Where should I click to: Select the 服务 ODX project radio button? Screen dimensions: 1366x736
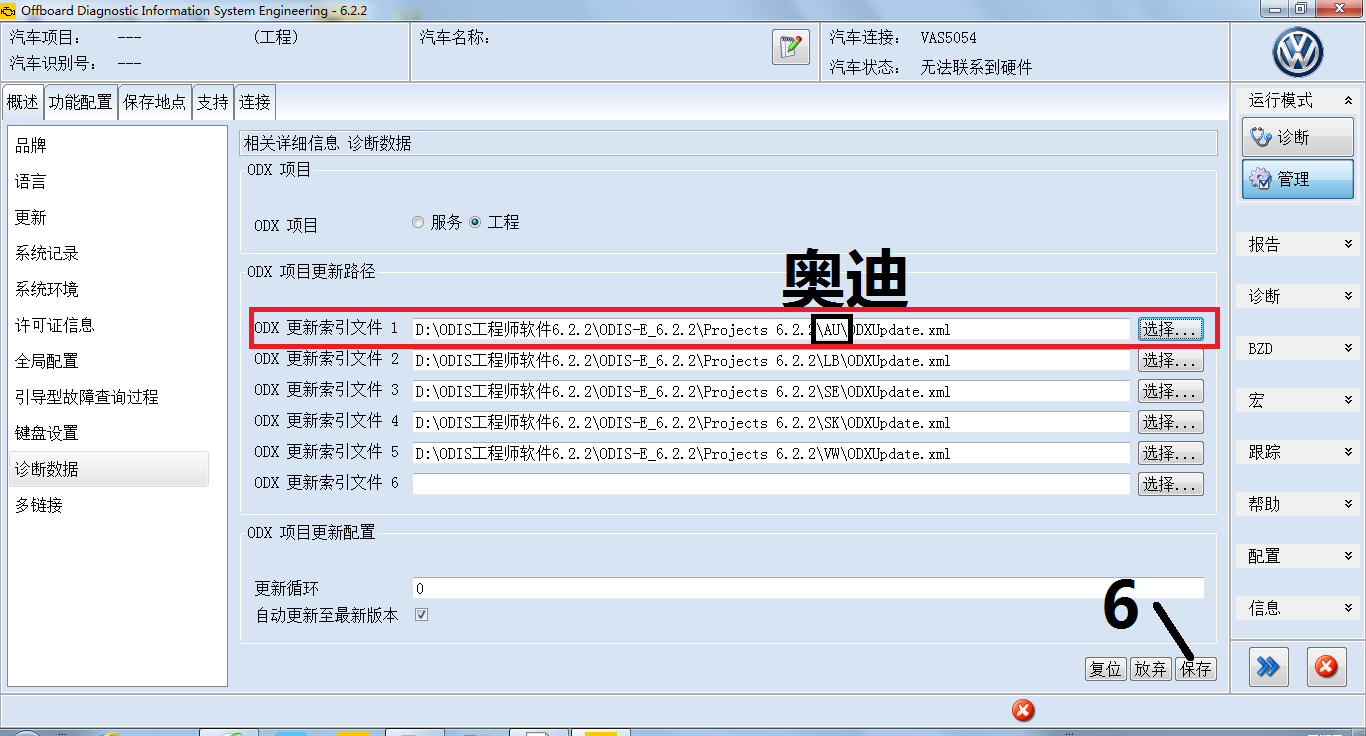pyautogui.click(x=418, y=223)
